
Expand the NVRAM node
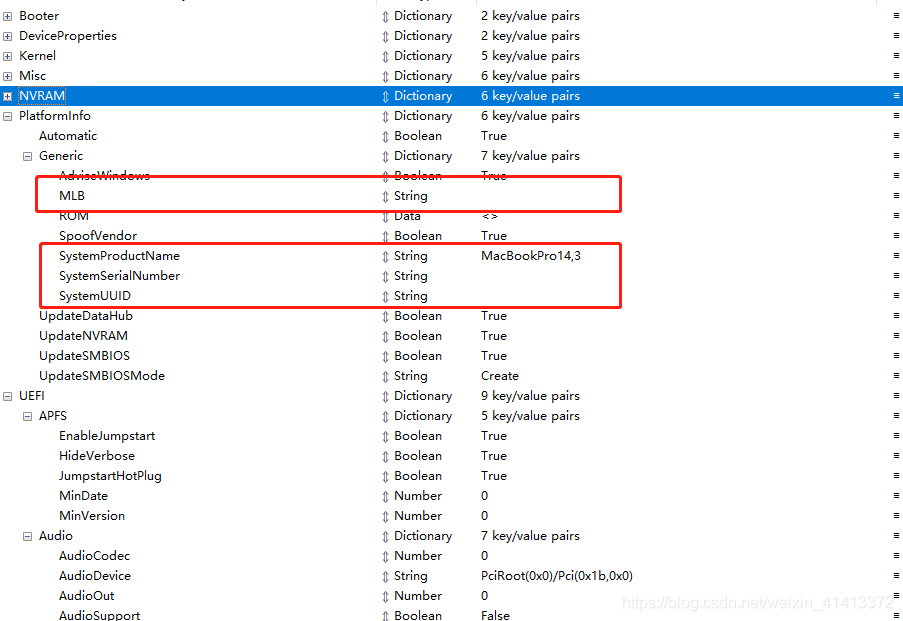[x=7, y=97]
